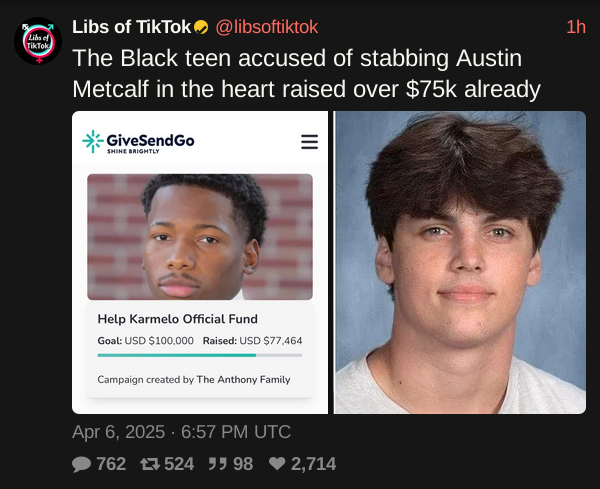Click the 2,714 likes count
Screen dimensions: 600x489
313,464
